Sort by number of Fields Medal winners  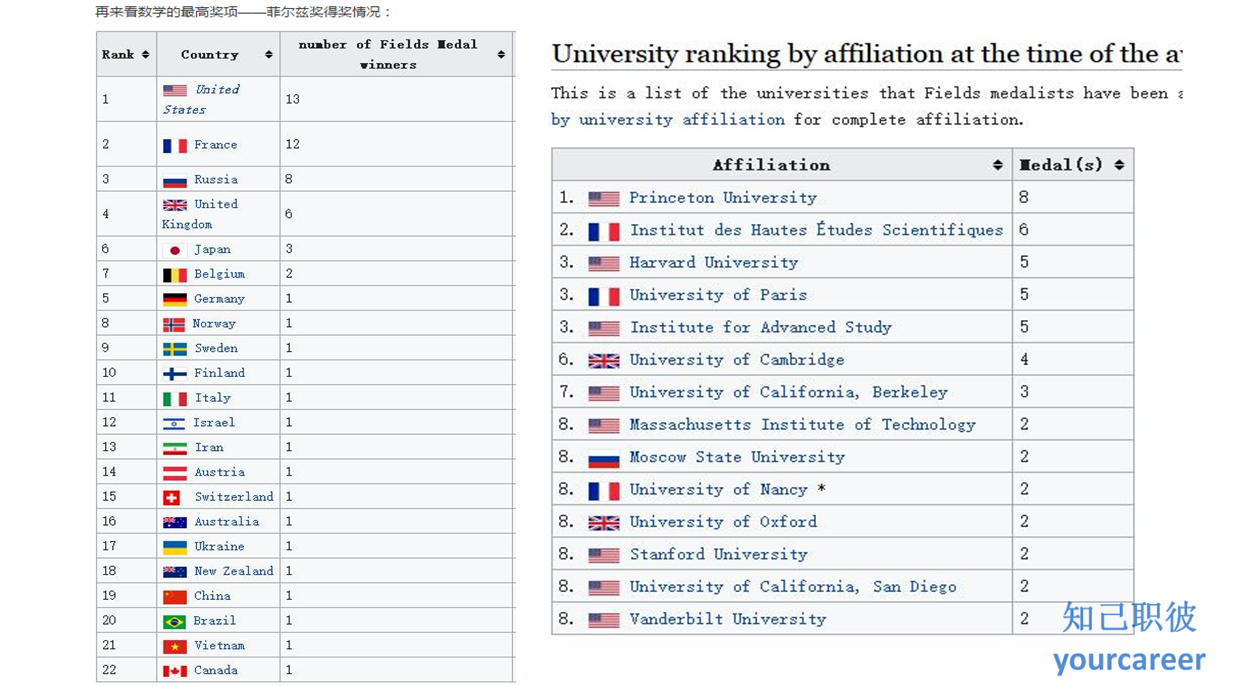501,55
